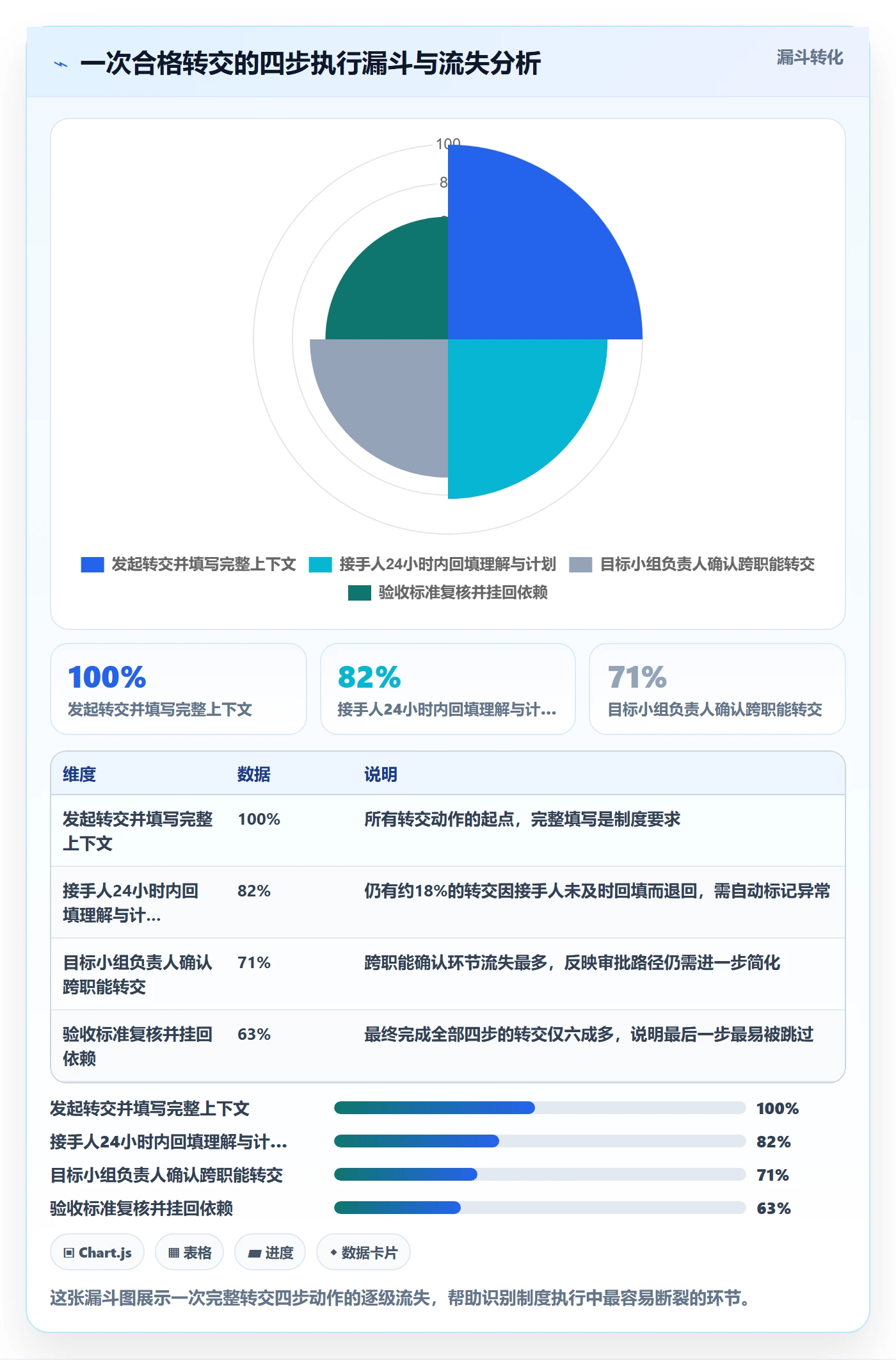Click description 所有转交动作的起点

click(x=522, y=819)
